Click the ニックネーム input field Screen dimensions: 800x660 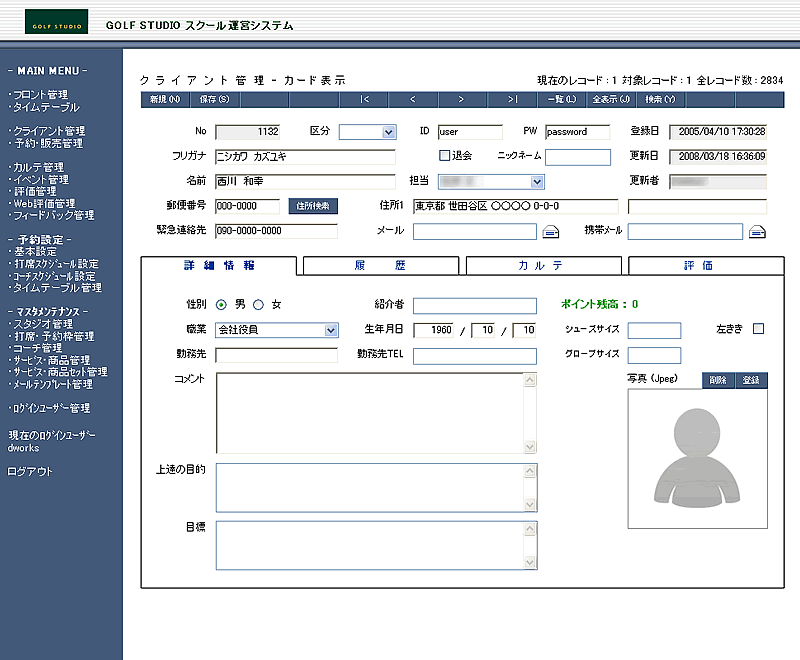[578, 157]
